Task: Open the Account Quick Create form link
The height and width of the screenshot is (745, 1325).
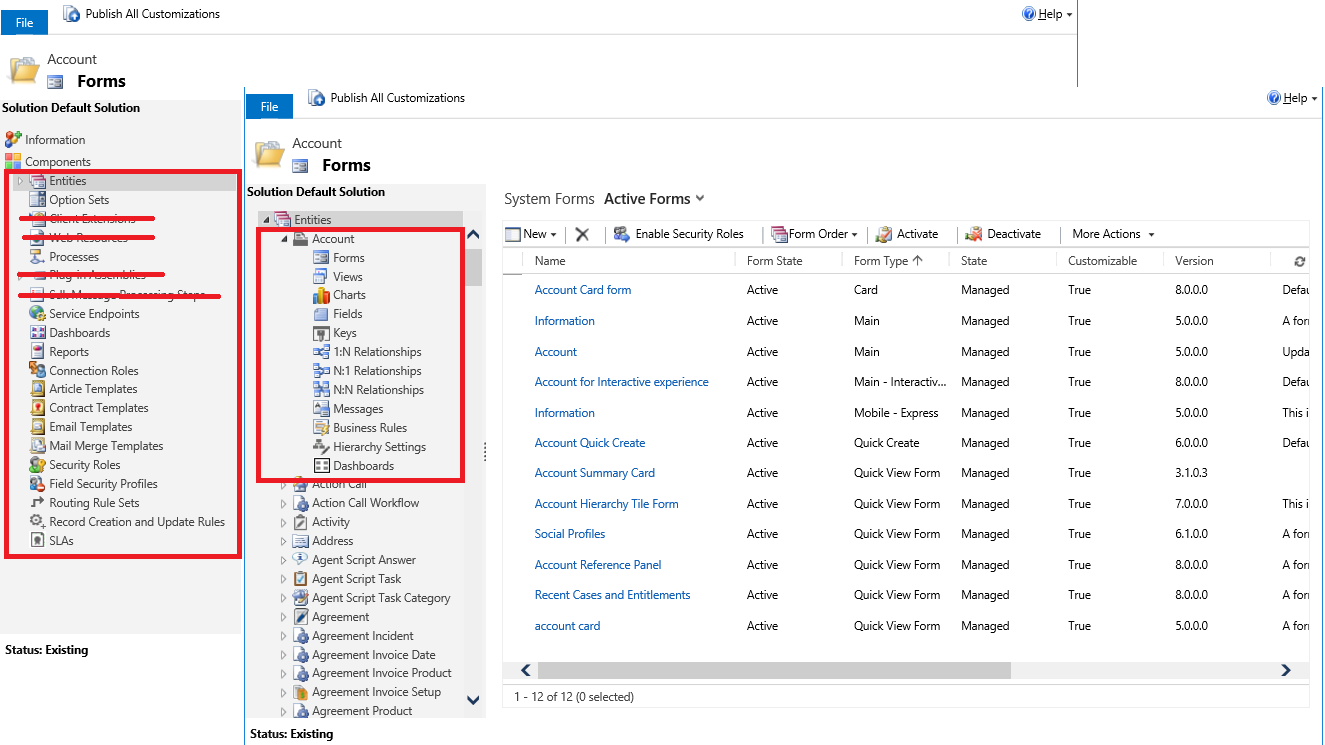Action: (x=589, y=443)
